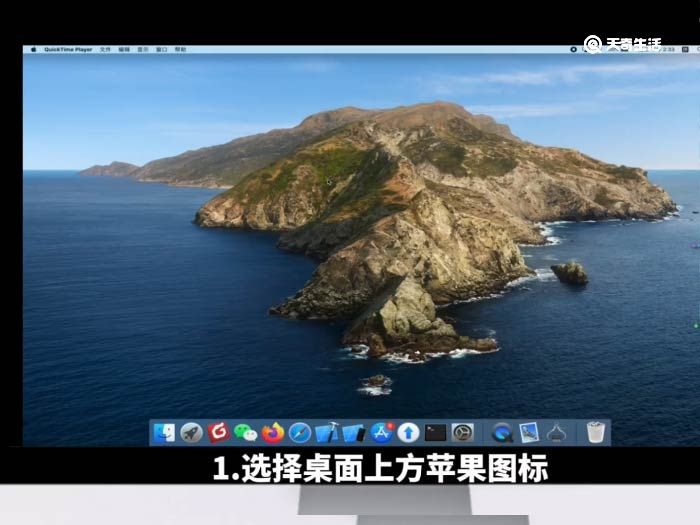Launch Finder from the Dock
This screenshot has height=525, width=700.
[164, 432]
